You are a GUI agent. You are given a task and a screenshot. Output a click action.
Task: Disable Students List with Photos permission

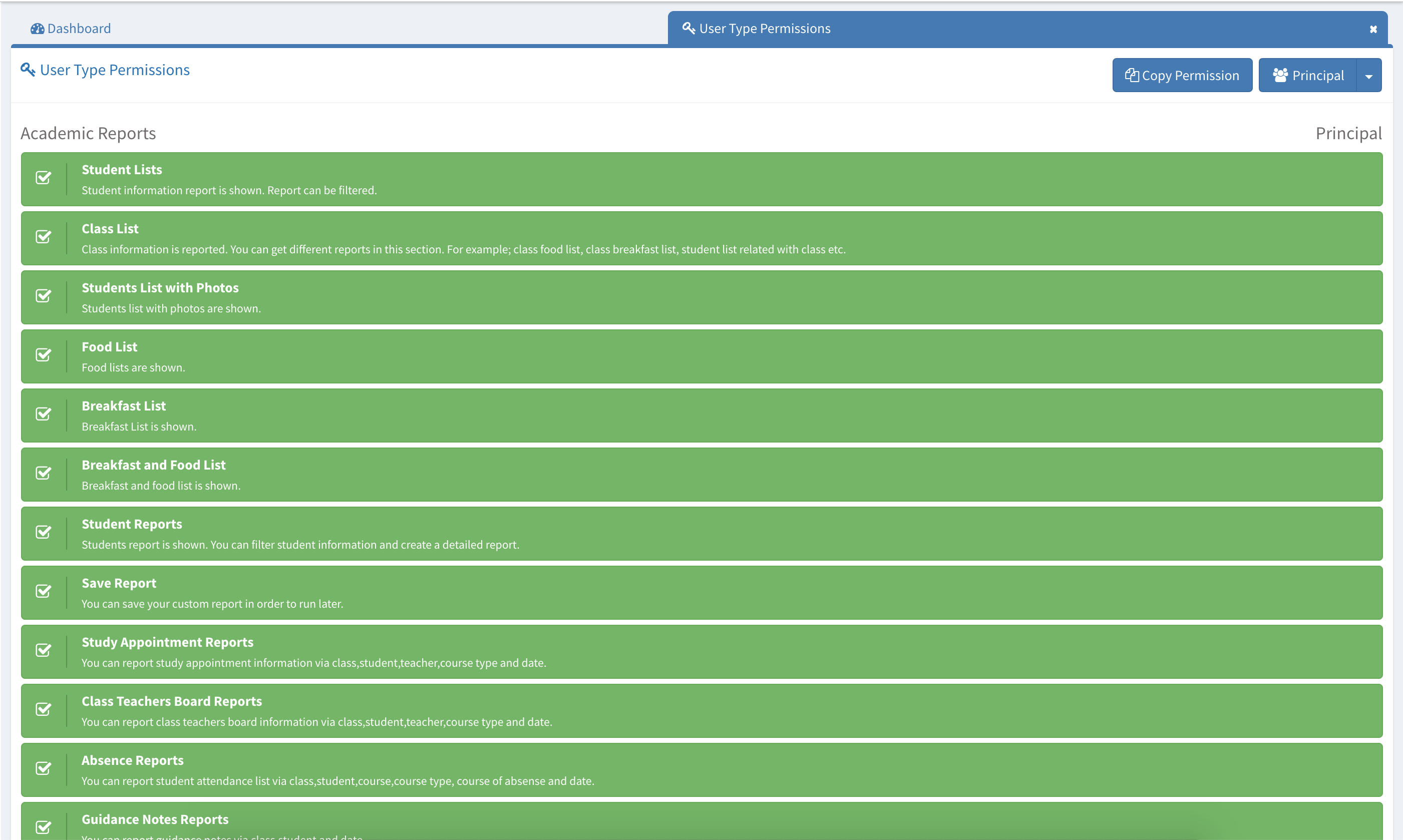click(44, 295)
